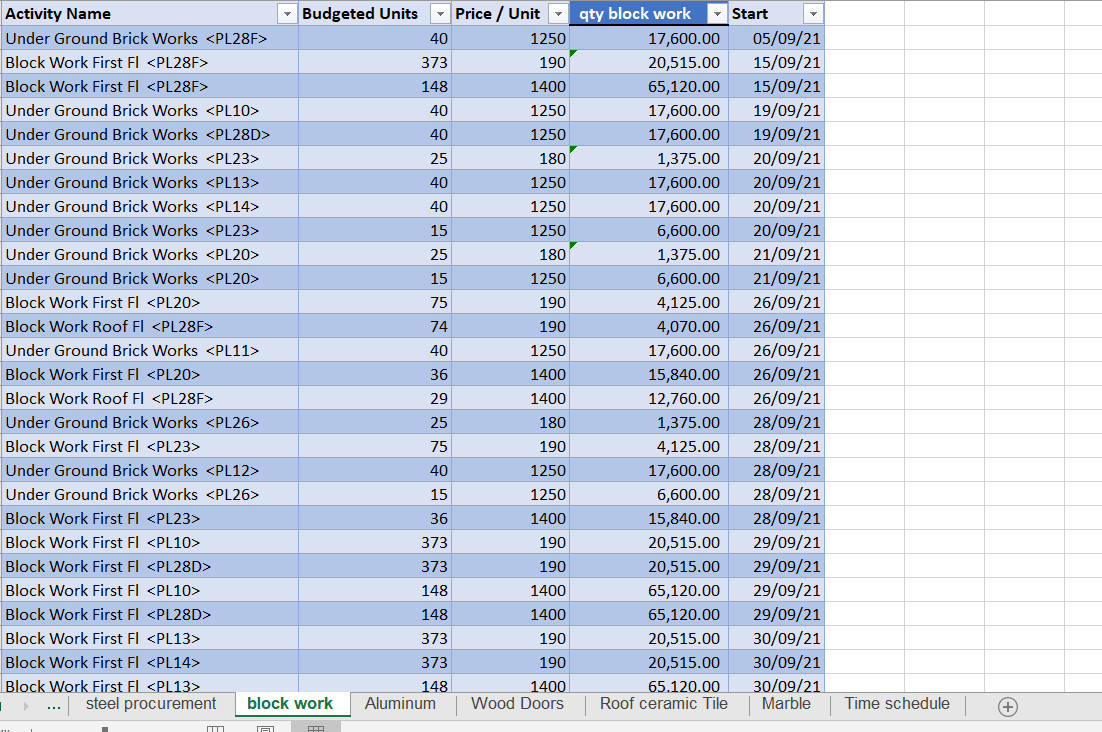Screen dimensions: 1102x732
Task: Select Block Work Roof Fl 74 units cell
Action: pyautogui.click(x=375, y=327)
